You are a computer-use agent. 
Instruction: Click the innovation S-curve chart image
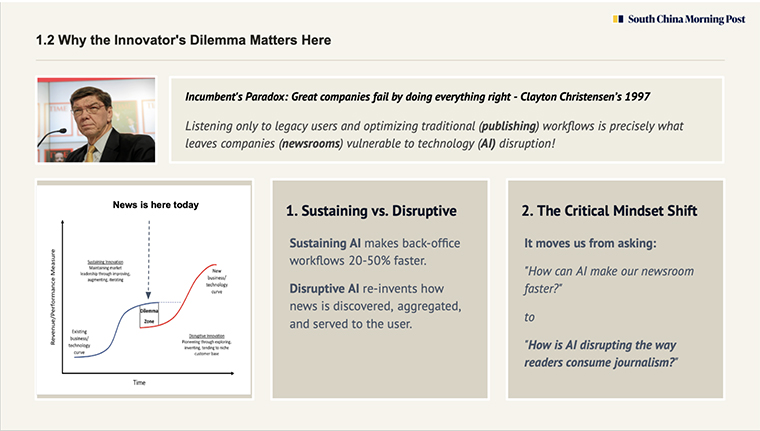click(144, 290)
